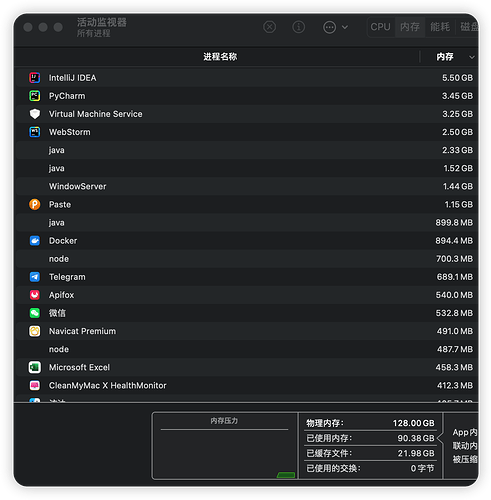The image size is (491, 500).
Task: Open the ellipsis more-actions dropdown
Action: pyautogui.click(x=335, y=27)
